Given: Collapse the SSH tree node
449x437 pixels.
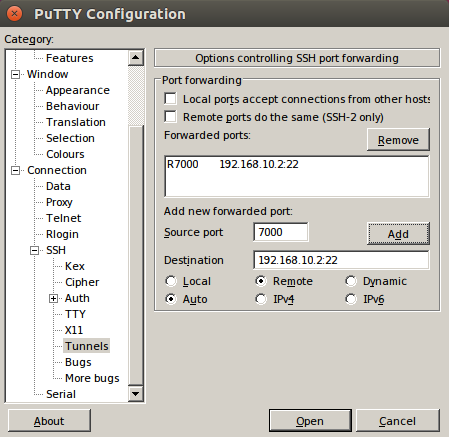Looking at the screenshot, I should click(34, 250).
